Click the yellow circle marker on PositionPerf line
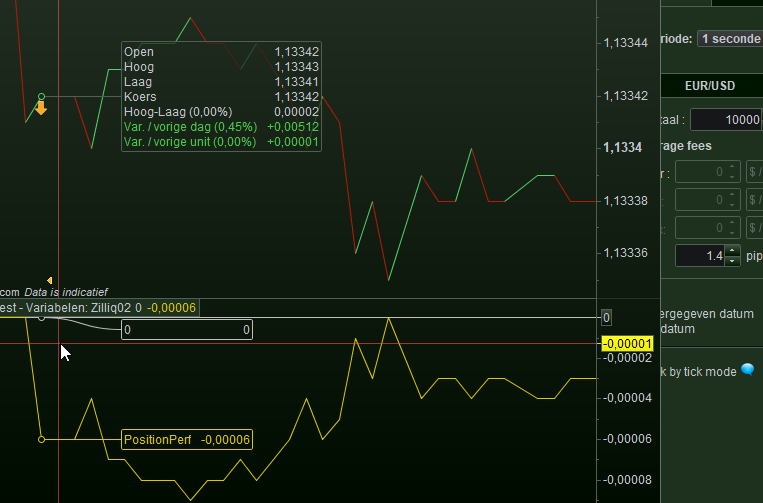763x503 pixels. pos(41,439)
